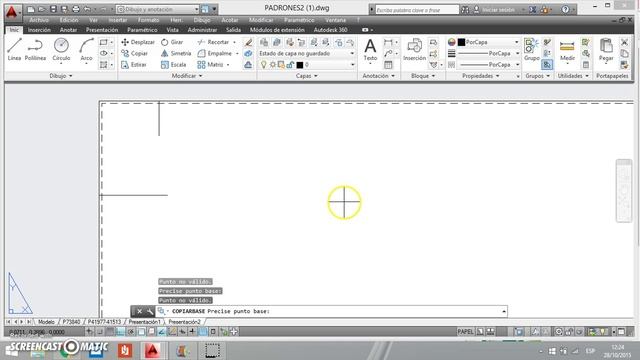Open the AutoCAD application menu logo

[x=12, y=12]
